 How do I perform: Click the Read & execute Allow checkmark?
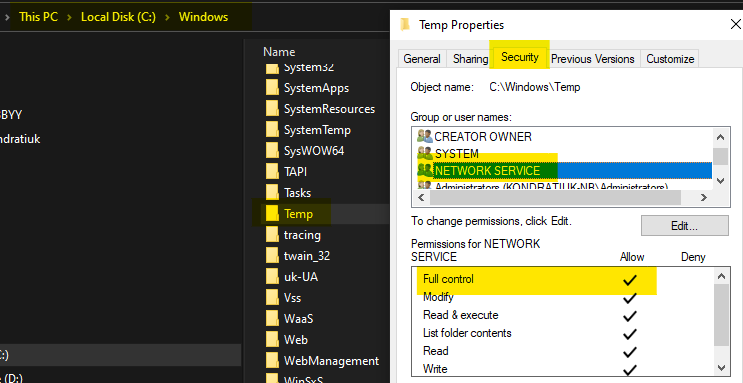click(x=630, y=316)
